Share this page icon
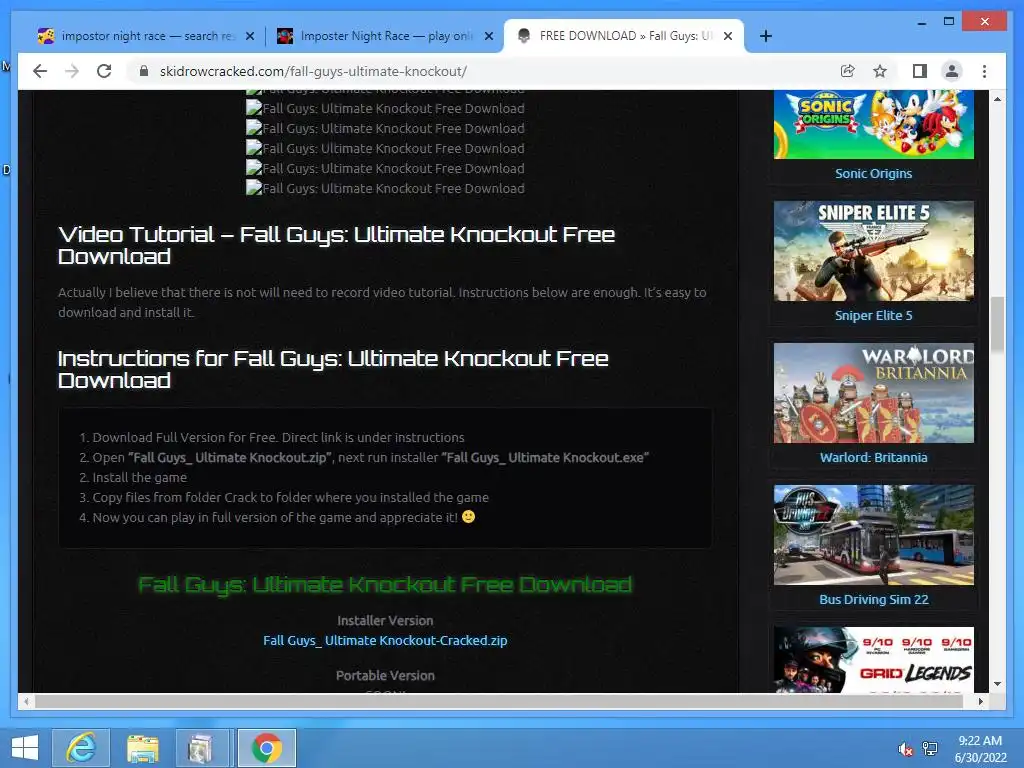 click(x=847, y=71)
